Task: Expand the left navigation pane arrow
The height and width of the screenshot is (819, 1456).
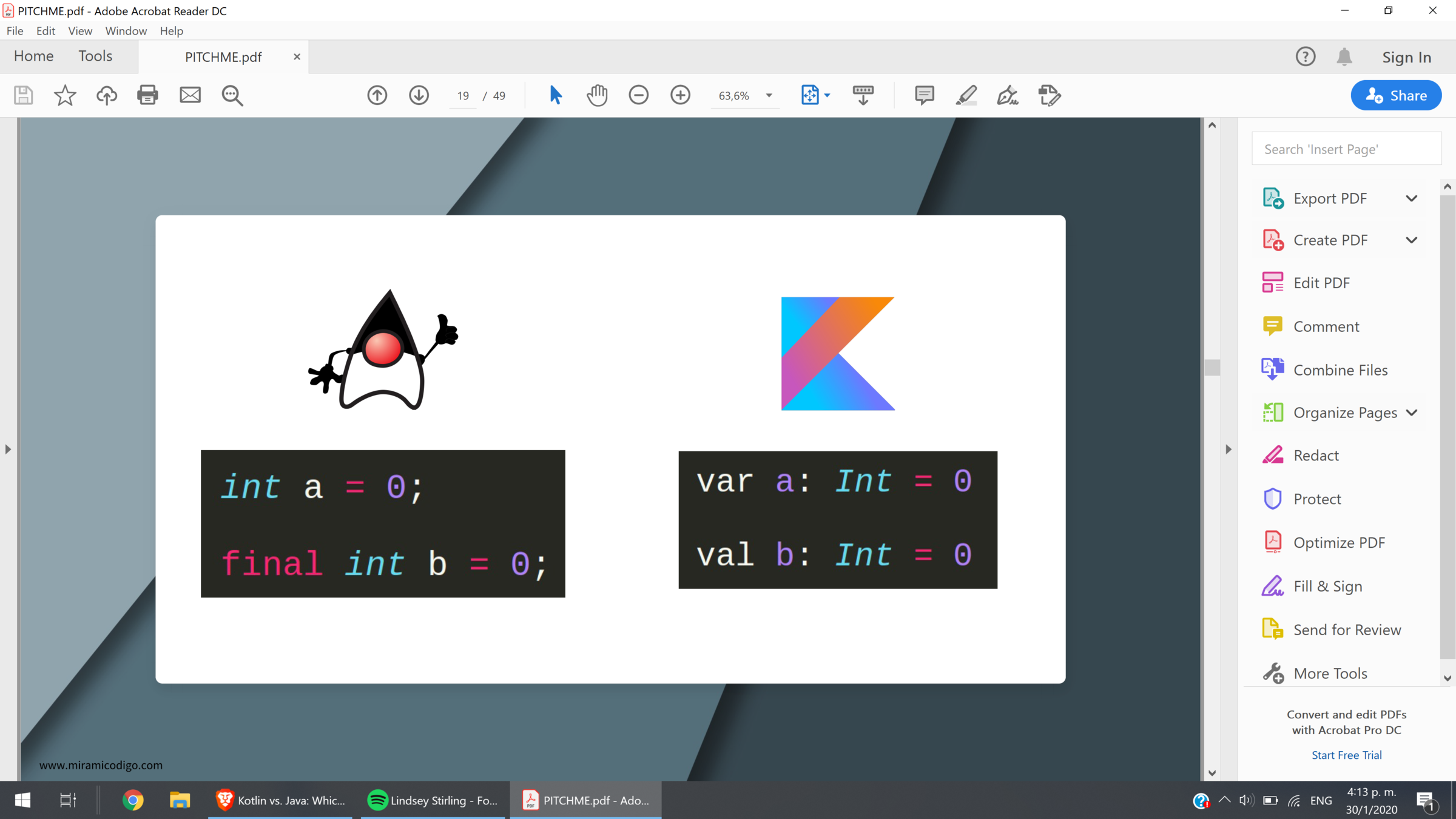Action: tap(8, 450)
